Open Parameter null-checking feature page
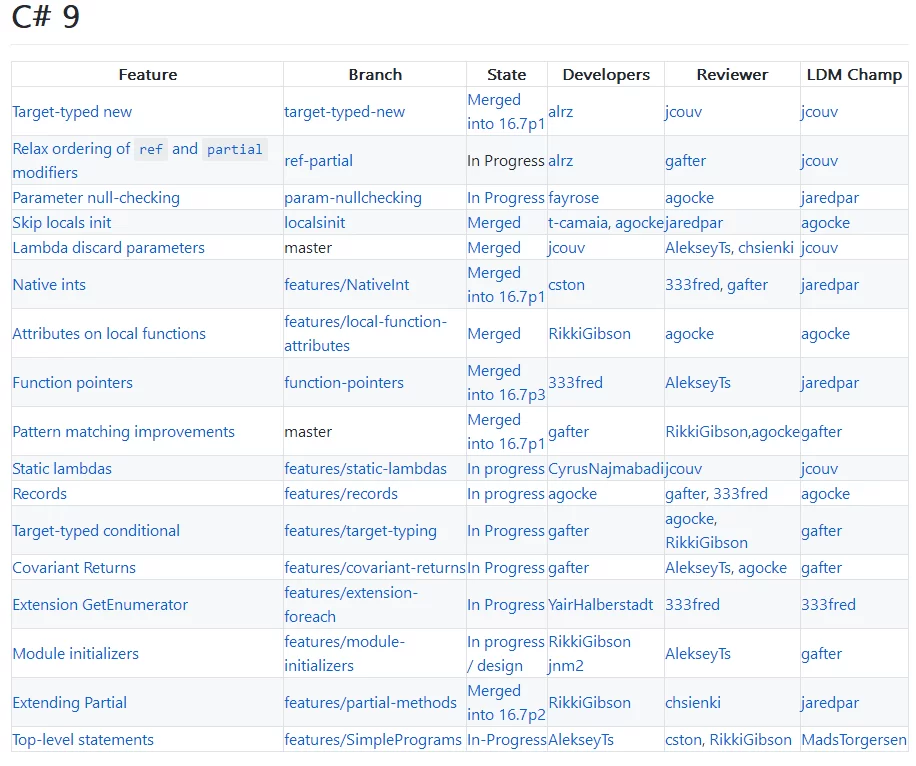Viewport: 916px width, 766px height. point(96,198)
